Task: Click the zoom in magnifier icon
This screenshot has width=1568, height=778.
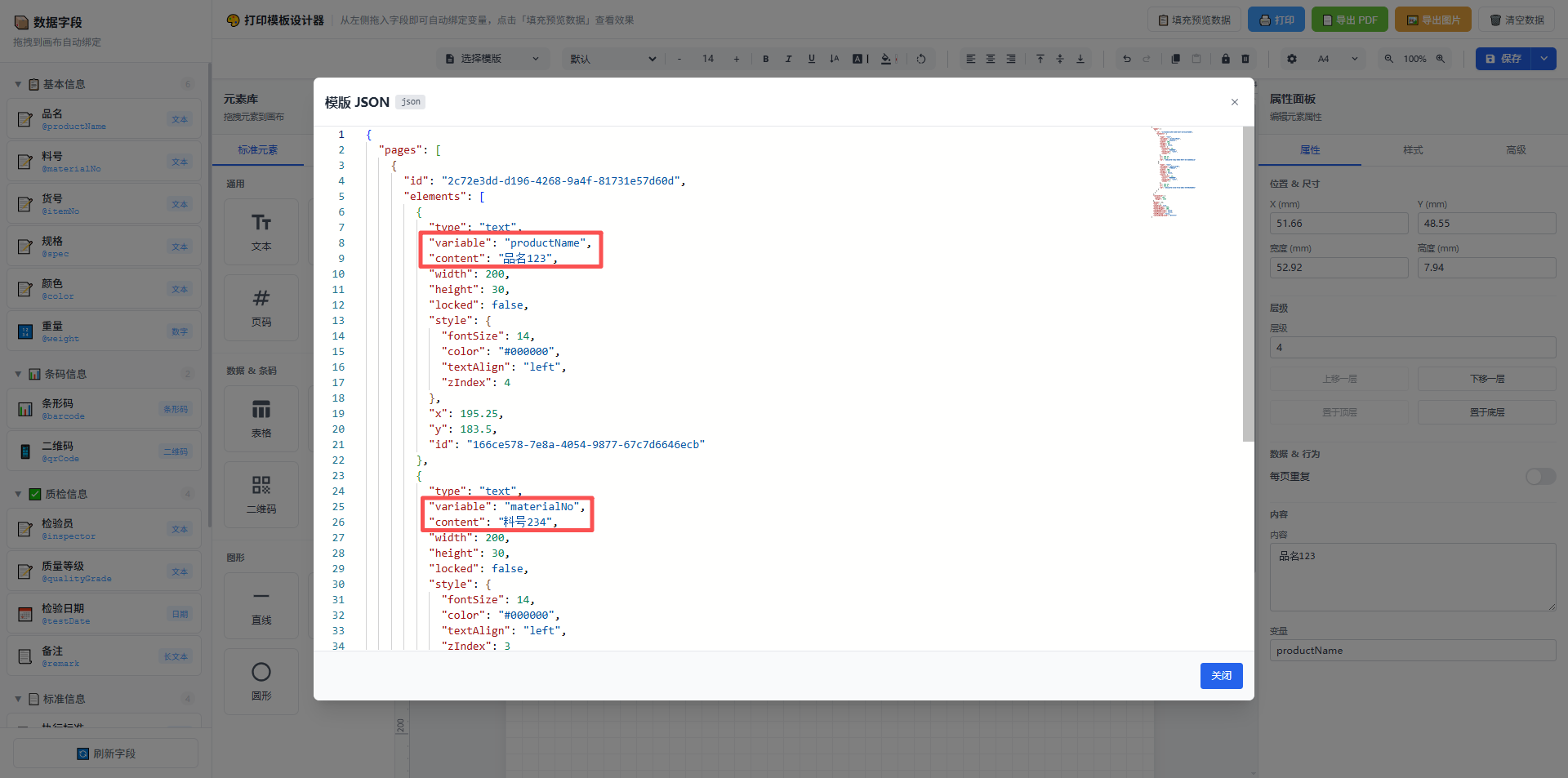Action: click(x=1441, y=59)
